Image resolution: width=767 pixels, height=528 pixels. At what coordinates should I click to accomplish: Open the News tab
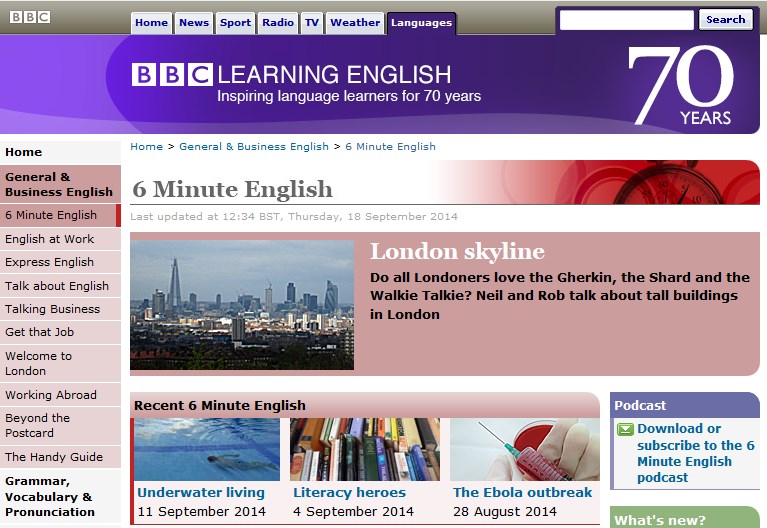[194, 23]
